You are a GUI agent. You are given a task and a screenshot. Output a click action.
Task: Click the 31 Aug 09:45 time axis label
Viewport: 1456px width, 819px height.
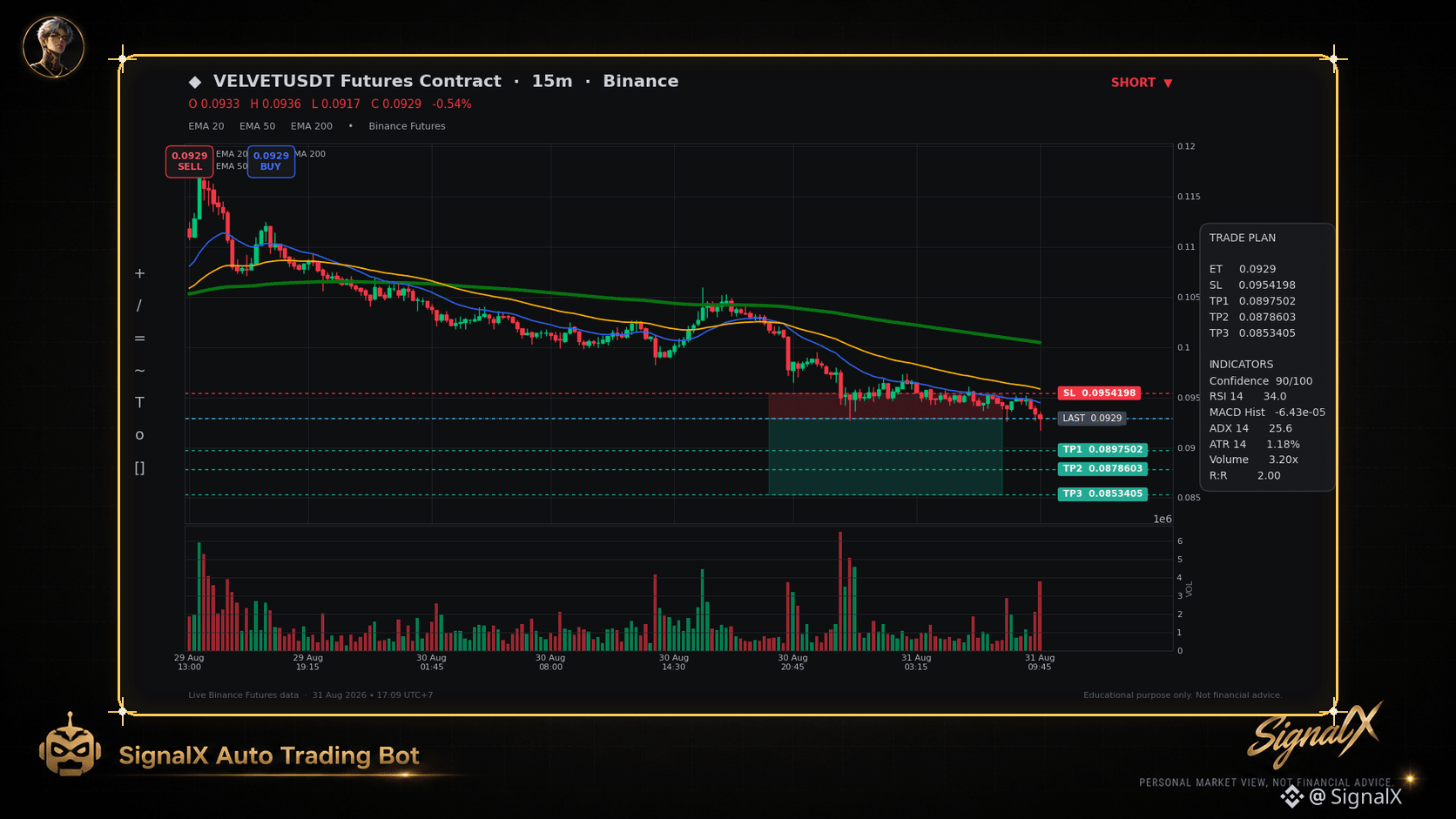click(1040, 662)
